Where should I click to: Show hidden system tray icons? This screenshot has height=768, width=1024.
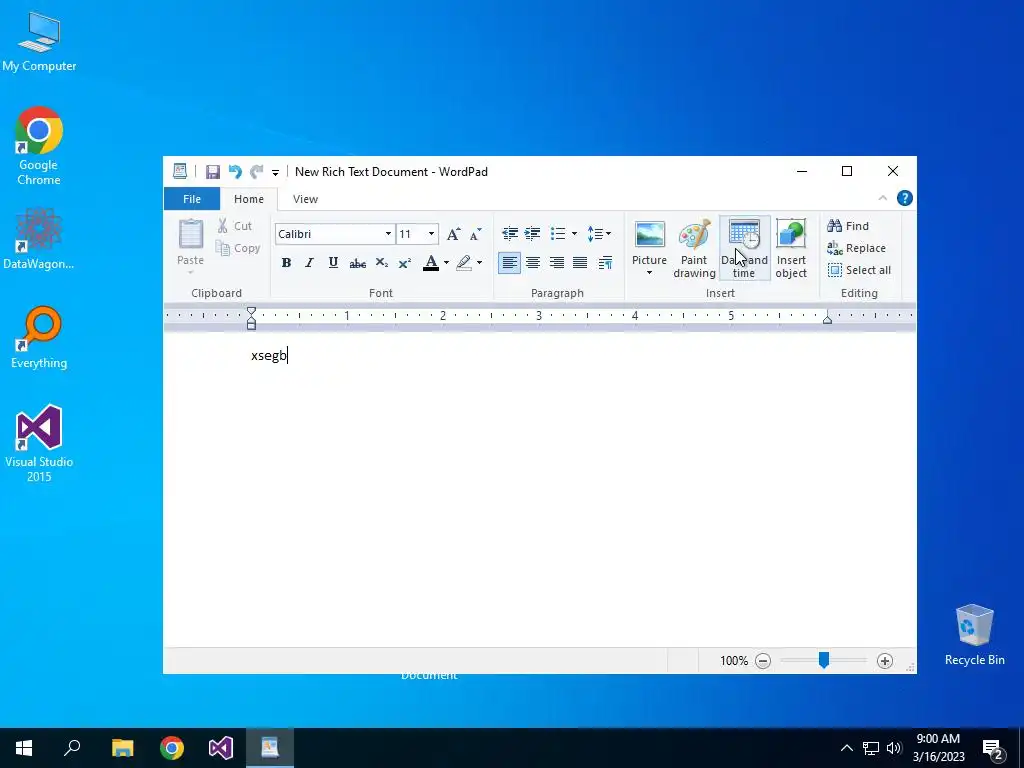tap(846, 748)
